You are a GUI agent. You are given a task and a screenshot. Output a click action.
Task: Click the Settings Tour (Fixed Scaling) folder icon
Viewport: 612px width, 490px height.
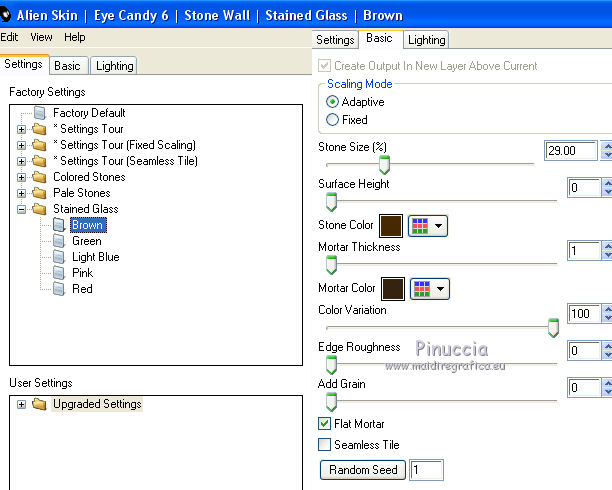click(x=39, y=145)
